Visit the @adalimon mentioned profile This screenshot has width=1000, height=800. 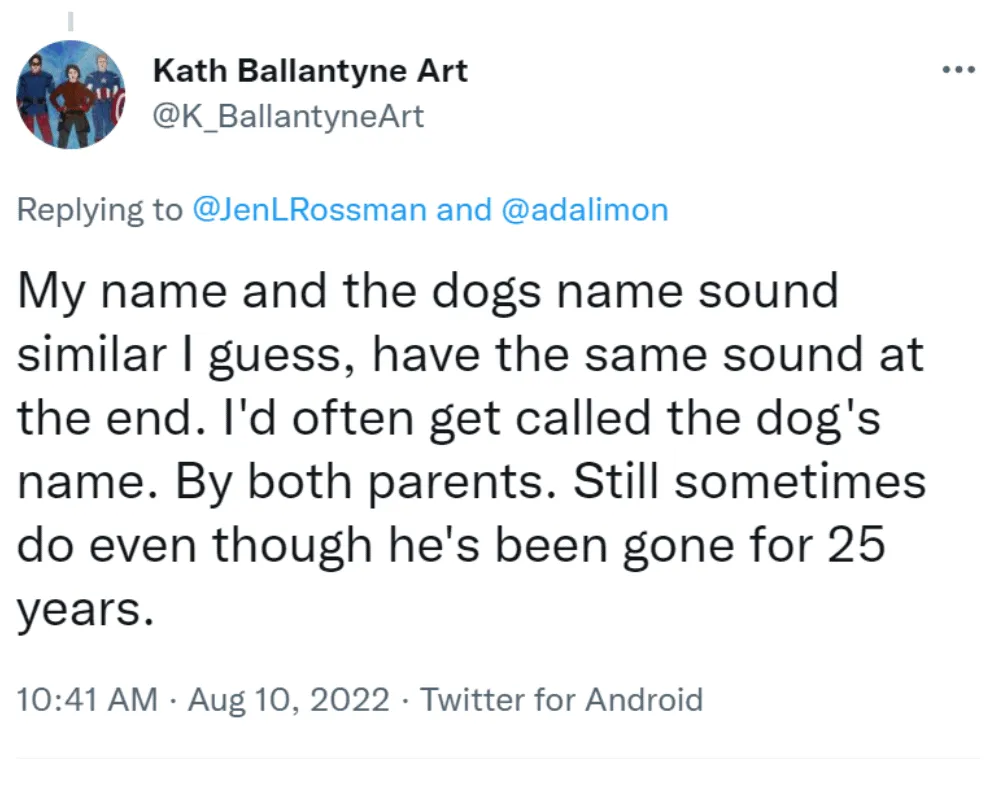(585, 210)
